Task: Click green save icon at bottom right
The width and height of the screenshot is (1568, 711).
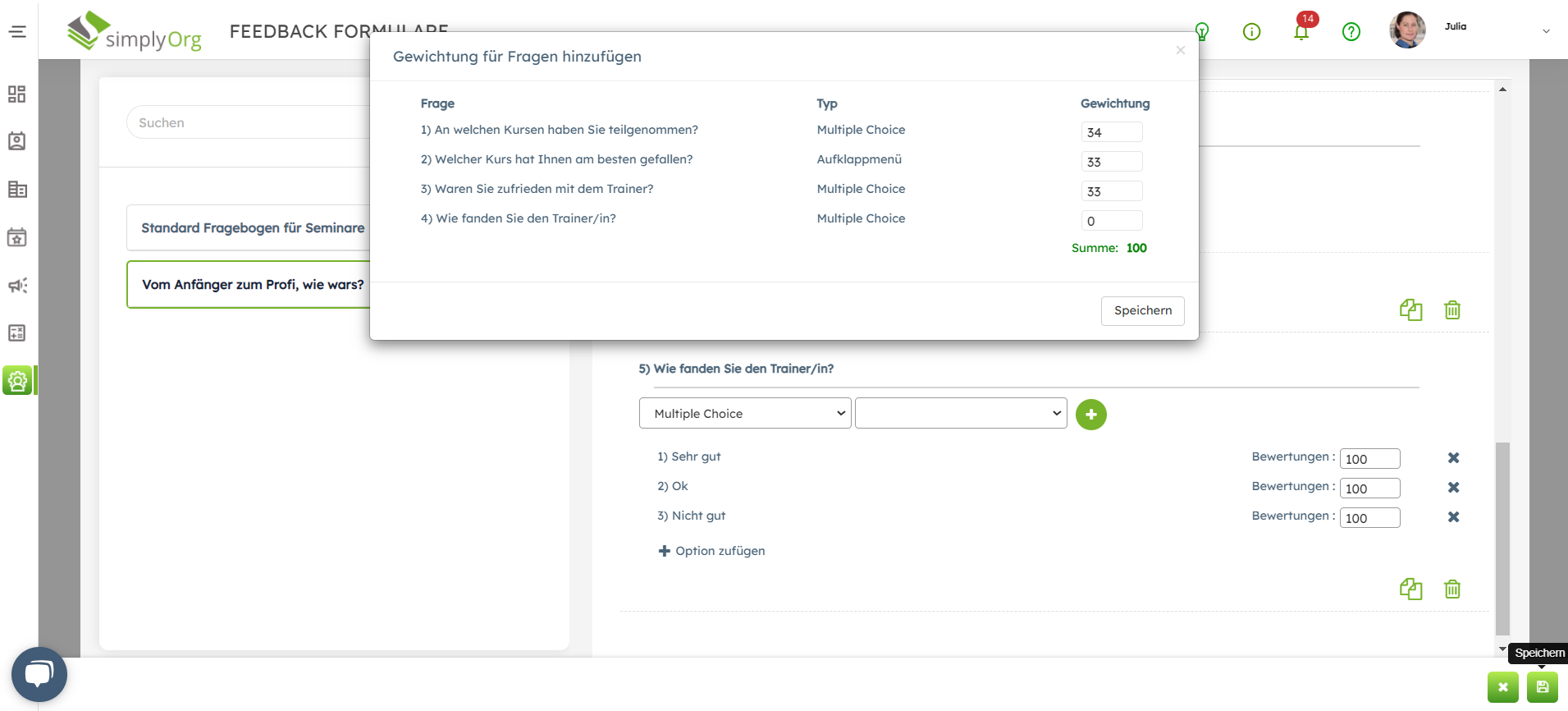Action: point(1542,687)
